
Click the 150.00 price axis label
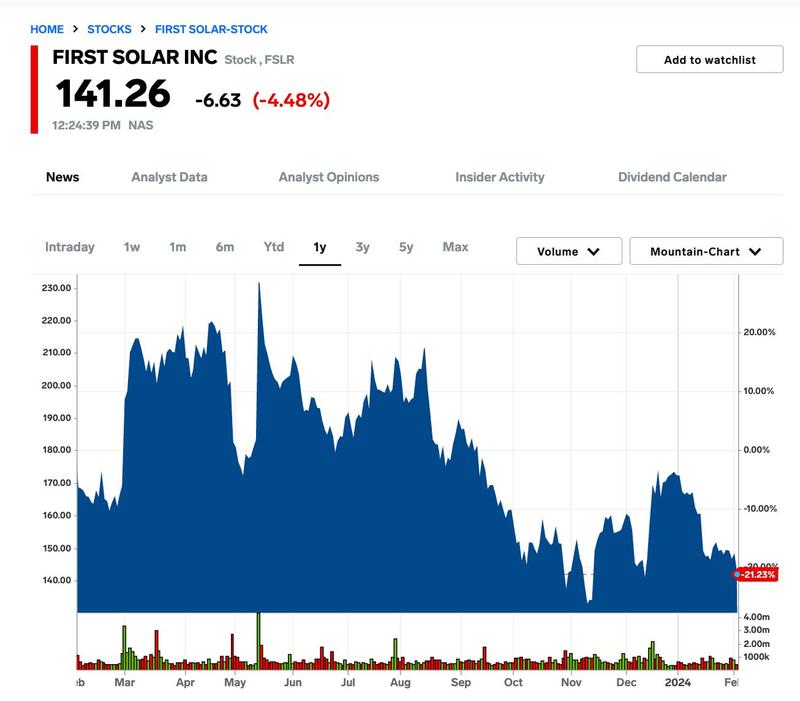click(56, 548)
